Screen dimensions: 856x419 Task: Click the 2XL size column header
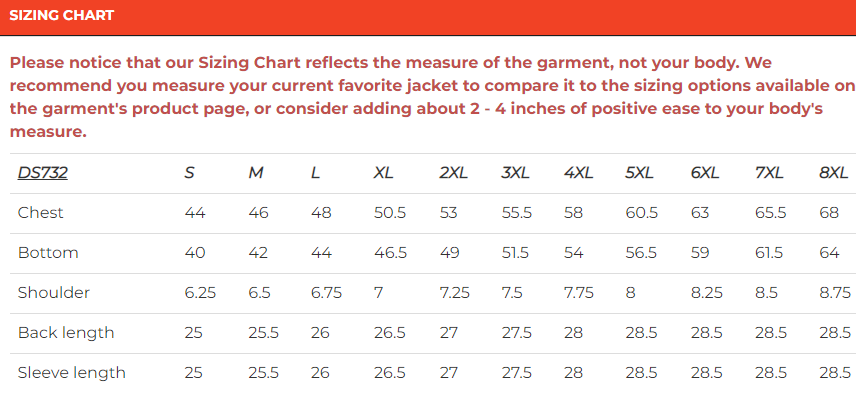point(453,173)
